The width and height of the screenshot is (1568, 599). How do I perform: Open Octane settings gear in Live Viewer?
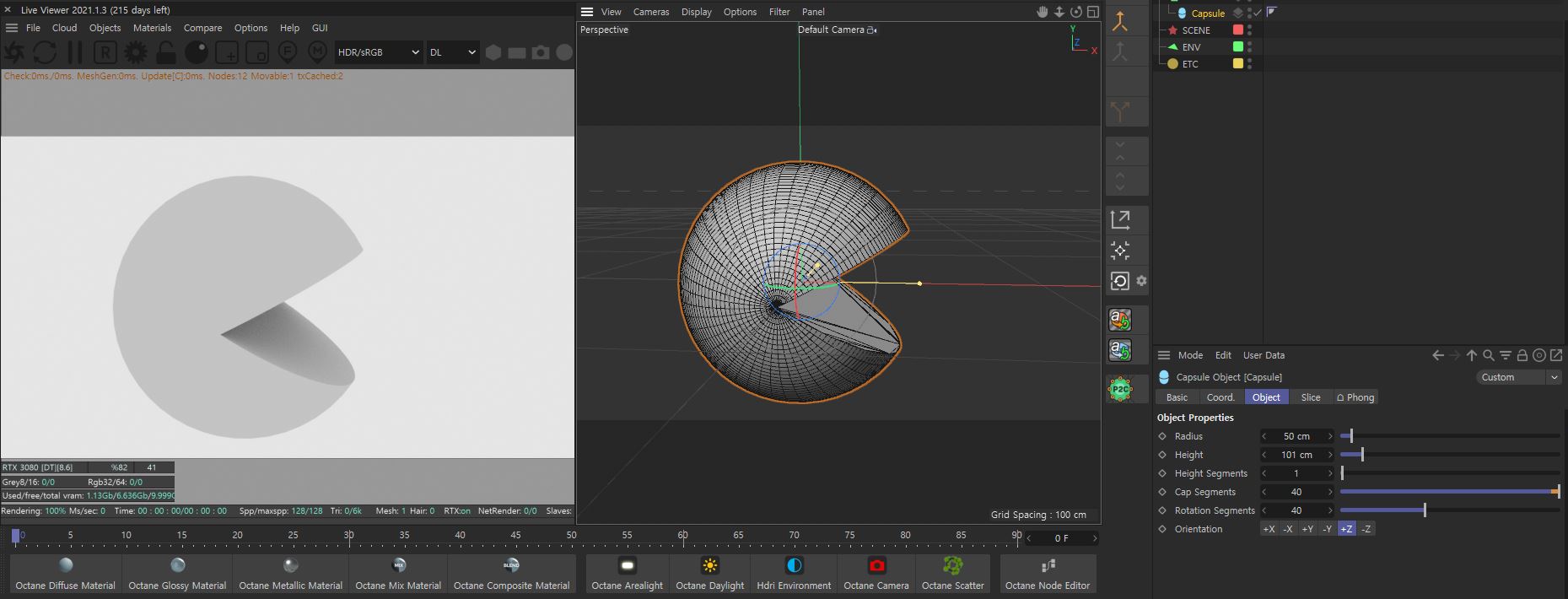pos(135,52)
